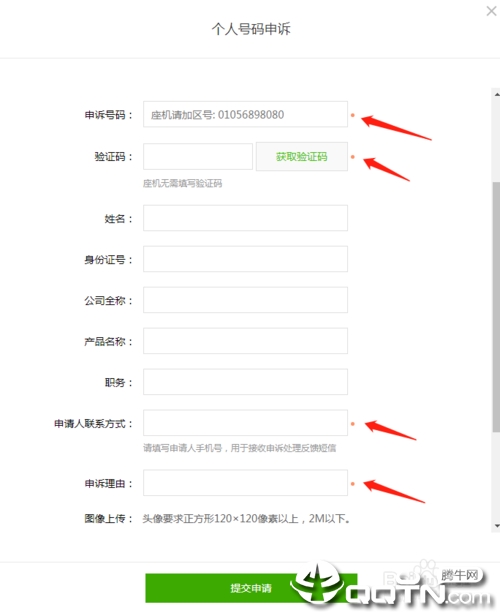Viewport: 500px width, 613px height.
Task: Click required marker beside 申诉号码 field
Action: pyautogui.click(x=353, y=115)
